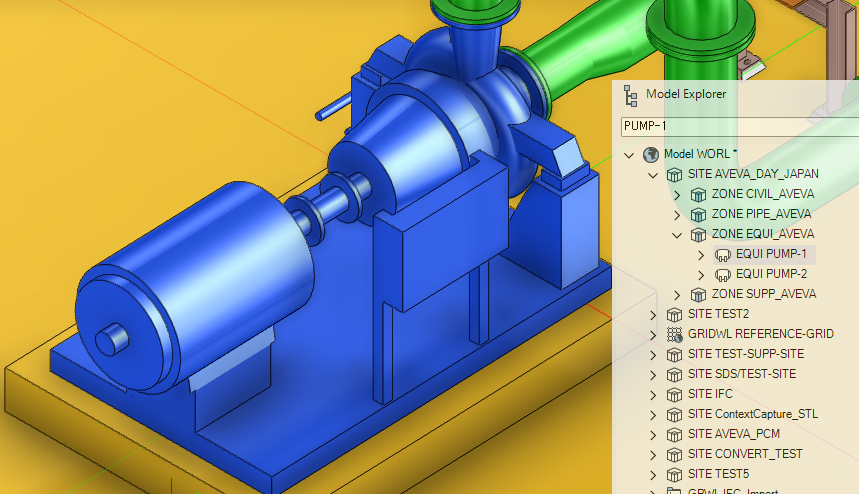Click the SITE IFC cube icon

[676, 394]
